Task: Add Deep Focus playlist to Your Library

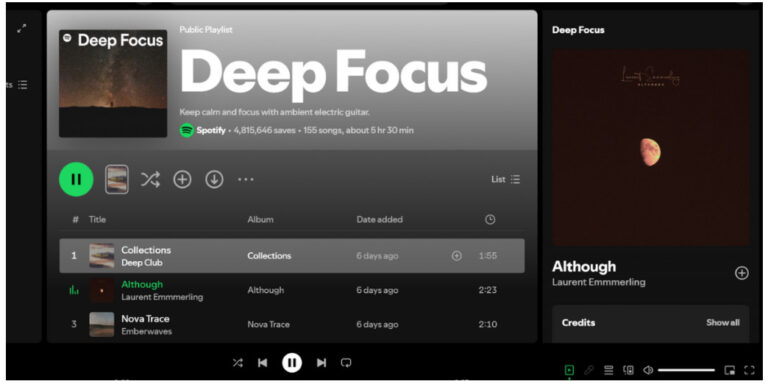Action: tap(182, 180)
